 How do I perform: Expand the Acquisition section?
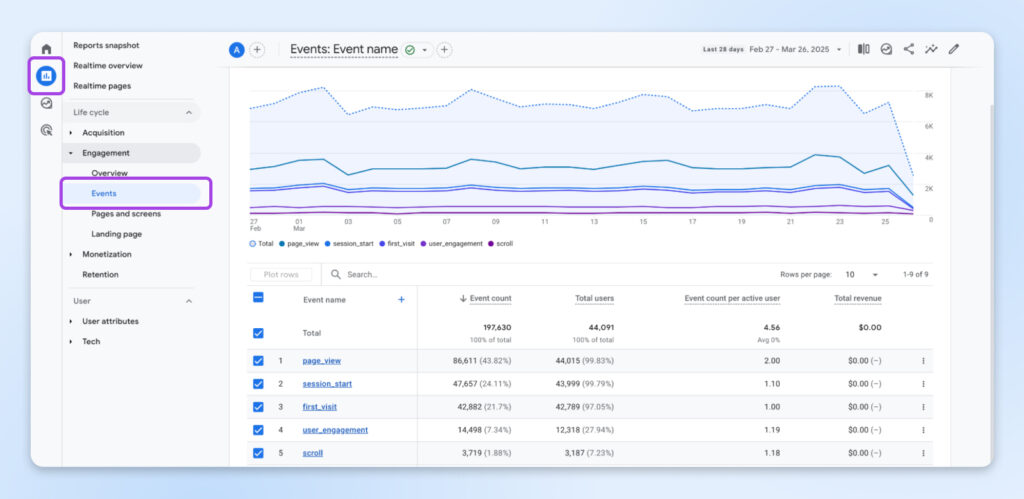pyautogui.click(x=104, y=133)
